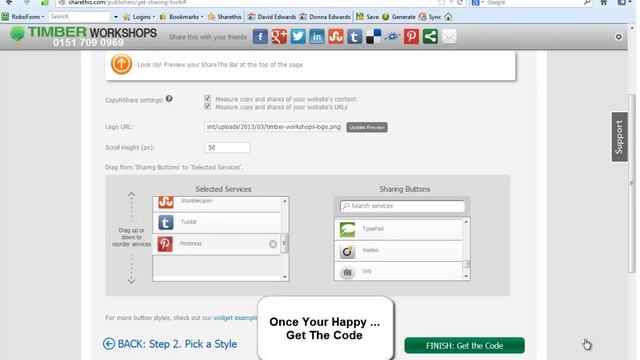This screenshot has width=640, height=360.
Task: Select Pinterest row in Selected Services
Action: [217, 244]
